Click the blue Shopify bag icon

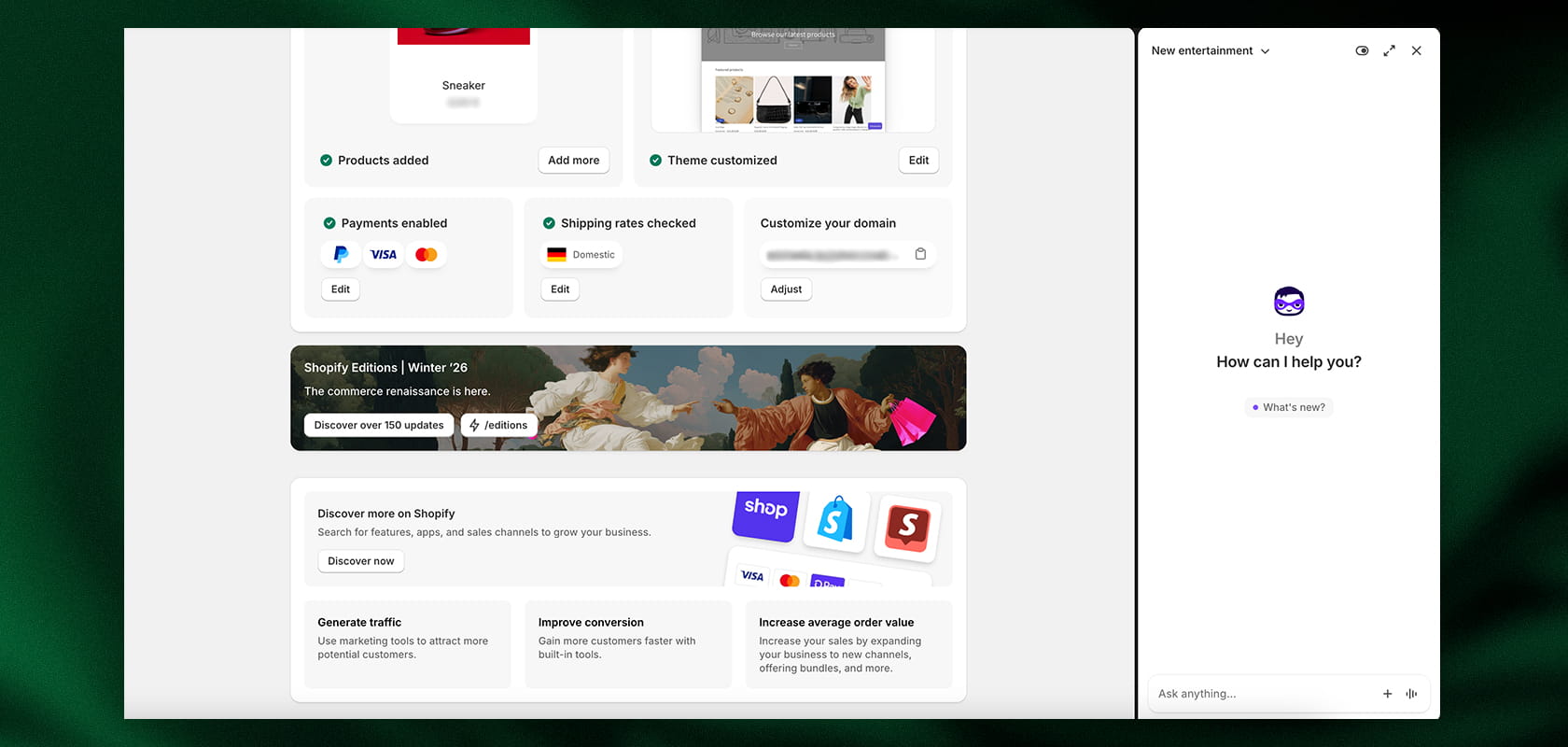click(835, 520)
